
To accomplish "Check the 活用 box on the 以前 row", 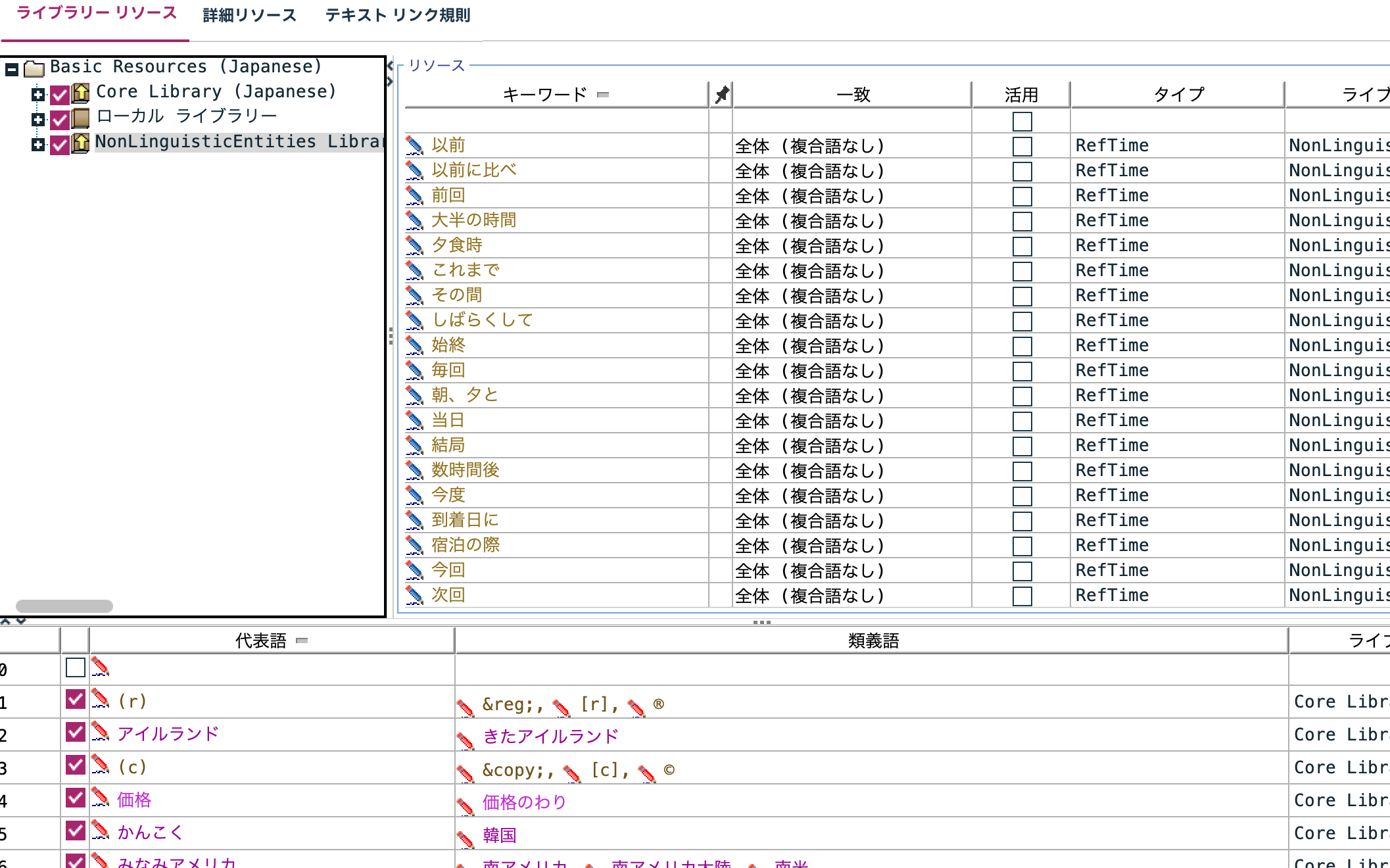I will point(1022,145).
